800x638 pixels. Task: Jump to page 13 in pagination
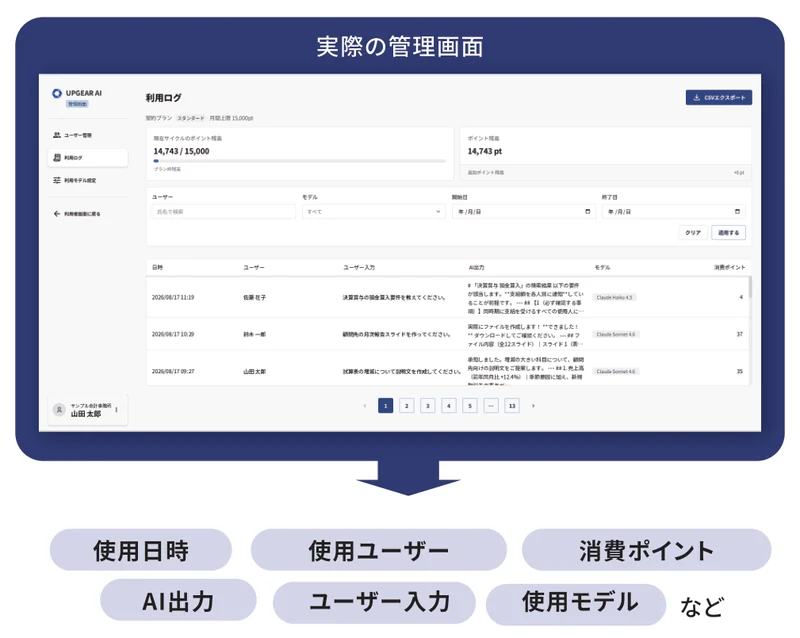tap(512, 406)
